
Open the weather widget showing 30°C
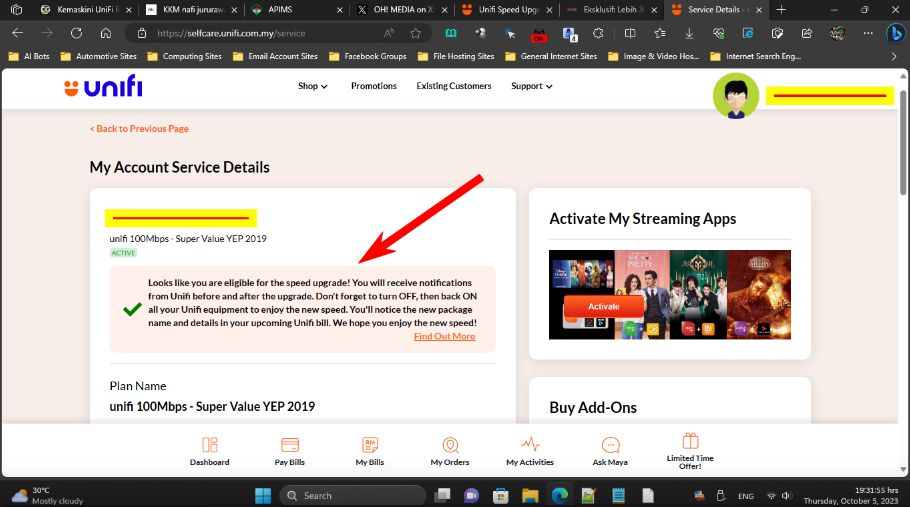point(48,495)
